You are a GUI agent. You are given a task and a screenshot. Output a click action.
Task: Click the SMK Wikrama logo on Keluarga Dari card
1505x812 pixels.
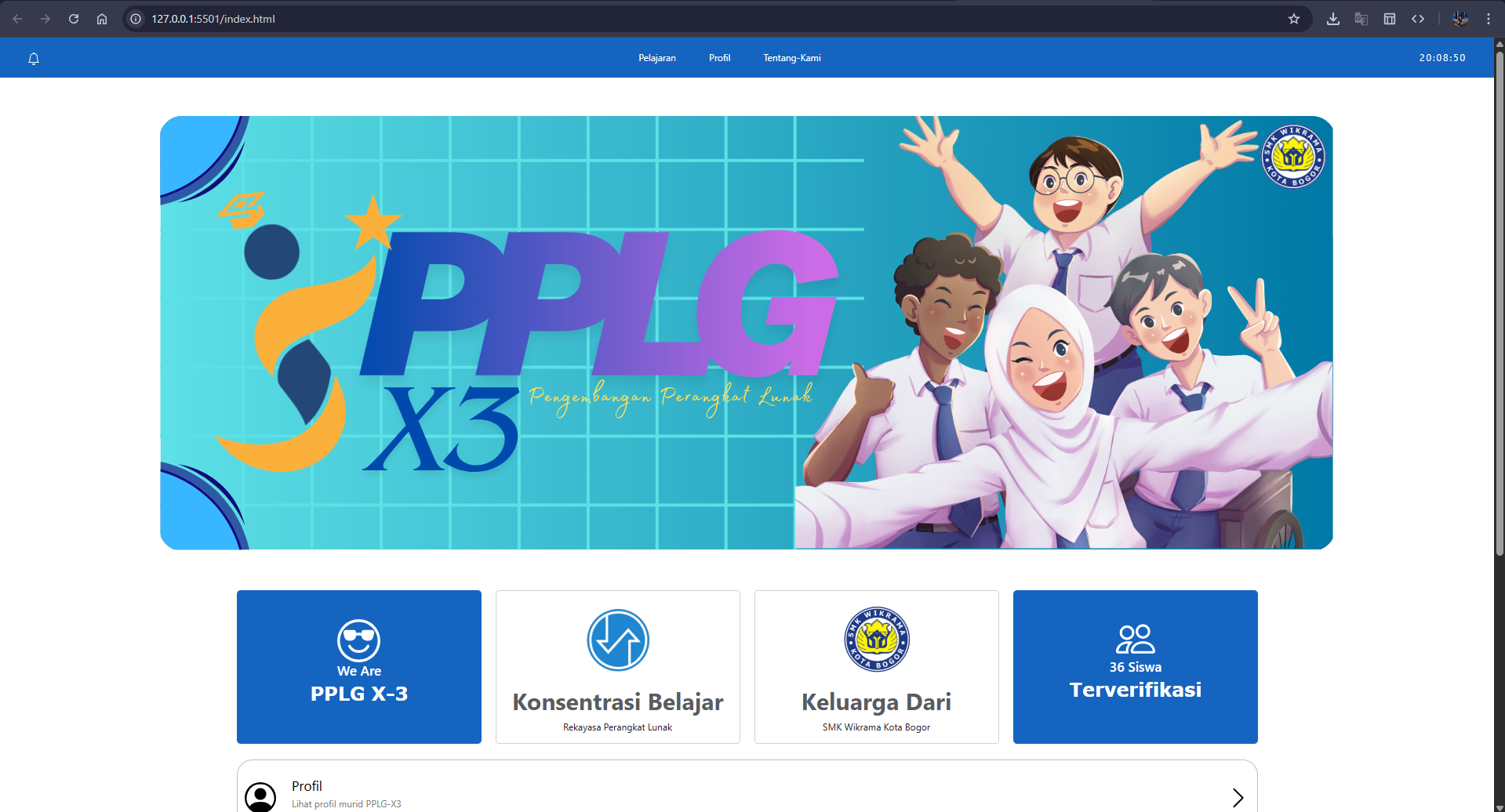tap(876, 639)
